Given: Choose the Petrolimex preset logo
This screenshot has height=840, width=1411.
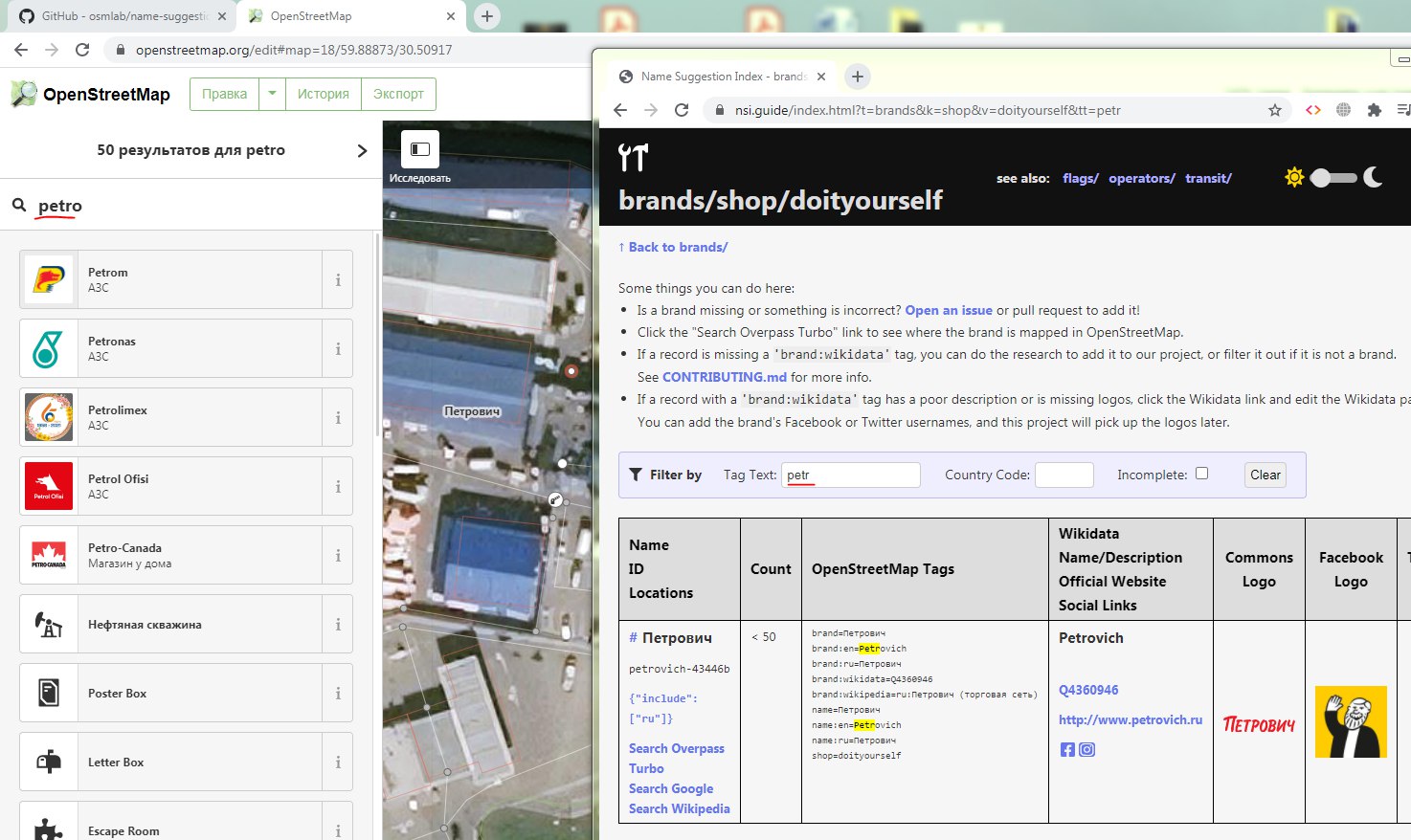Looking at the screenshot, I should point(49,417).
